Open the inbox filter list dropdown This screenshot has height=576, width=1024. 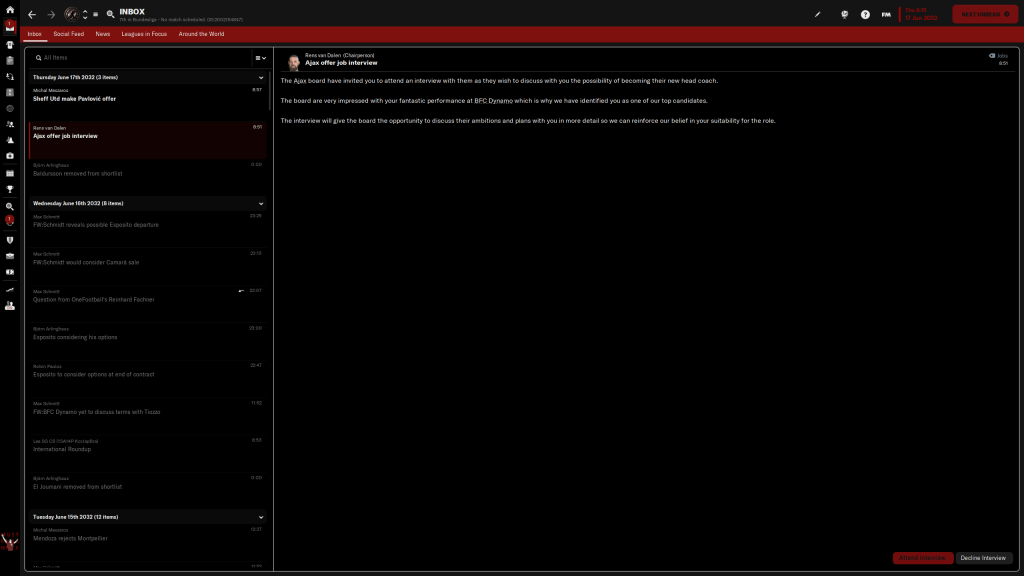click(x=260, y=58)
